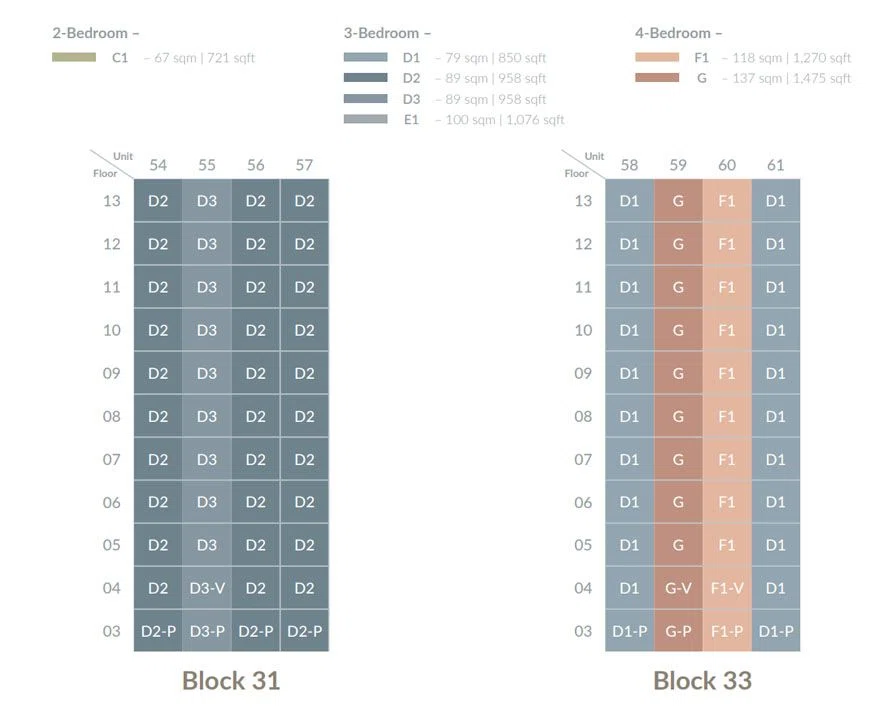
Task: Click unit 54 D2 on floor 13
Action: click(158, 200)
